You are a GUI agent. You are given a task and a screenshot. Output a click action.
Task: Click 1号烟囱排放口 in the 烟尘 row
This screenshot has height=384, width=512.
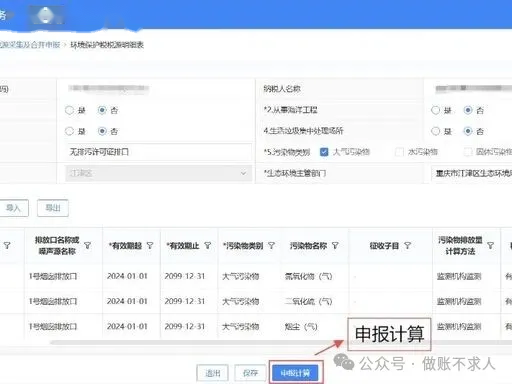(x=53, y=327)
